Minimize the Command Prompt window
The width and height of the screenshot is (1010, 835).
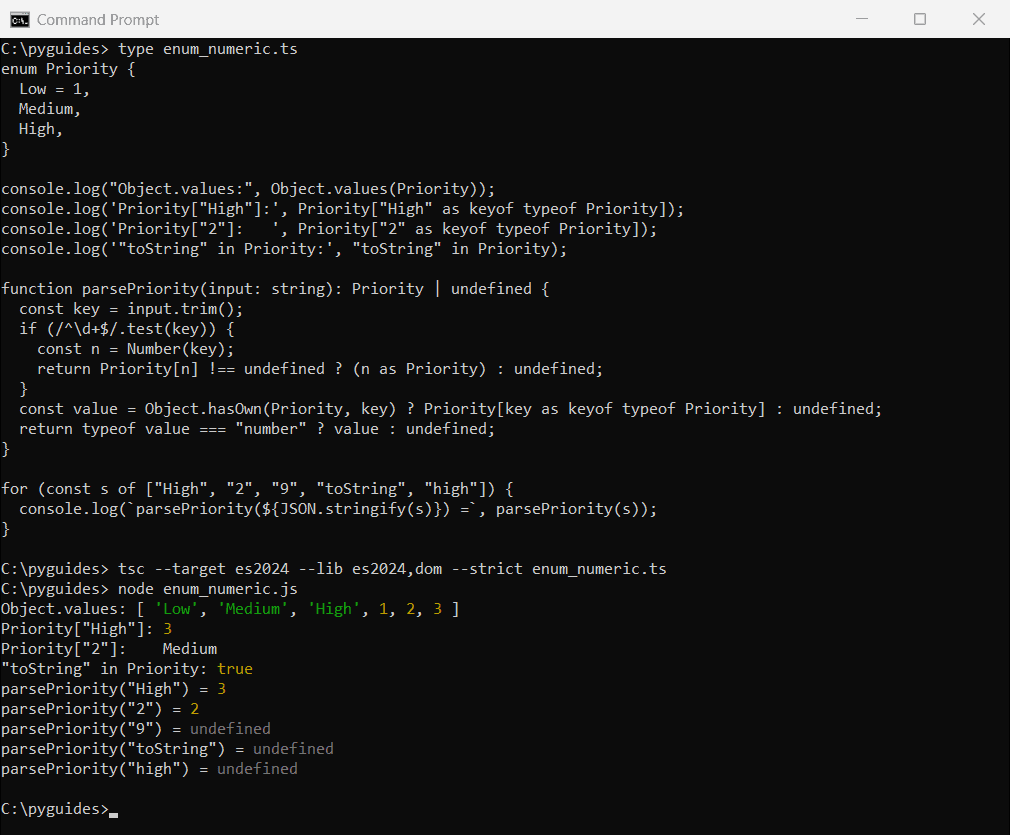862,19
